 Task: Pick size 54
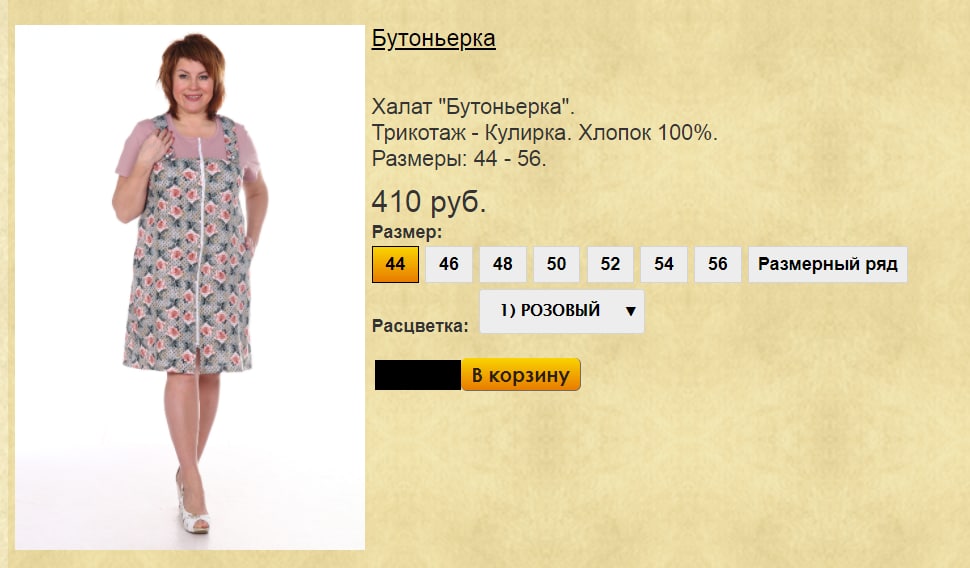pyautogui.click(x=664, y=264)
